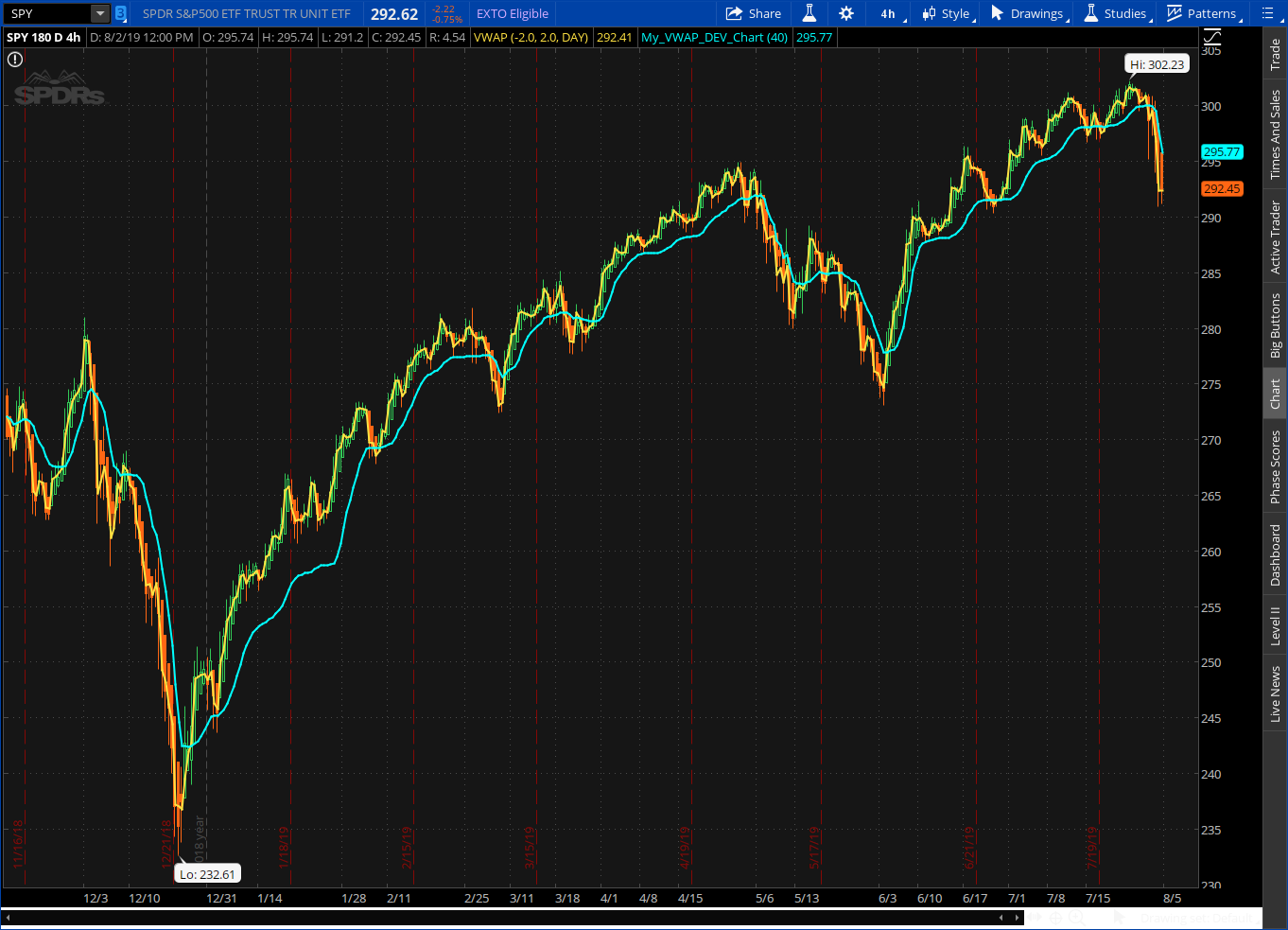Open the SPY symbol dropdown arrow

[100, 13]
